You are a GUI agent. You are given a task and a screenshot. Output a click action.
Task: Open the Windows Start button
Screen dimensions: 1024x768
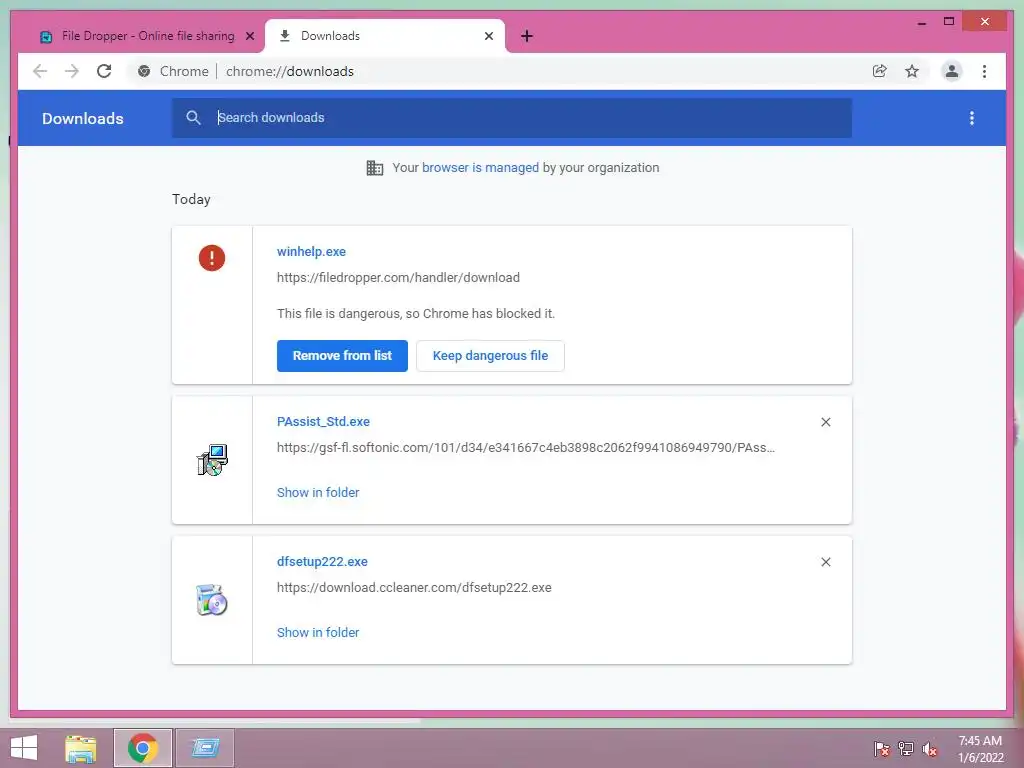coord(24,748)
